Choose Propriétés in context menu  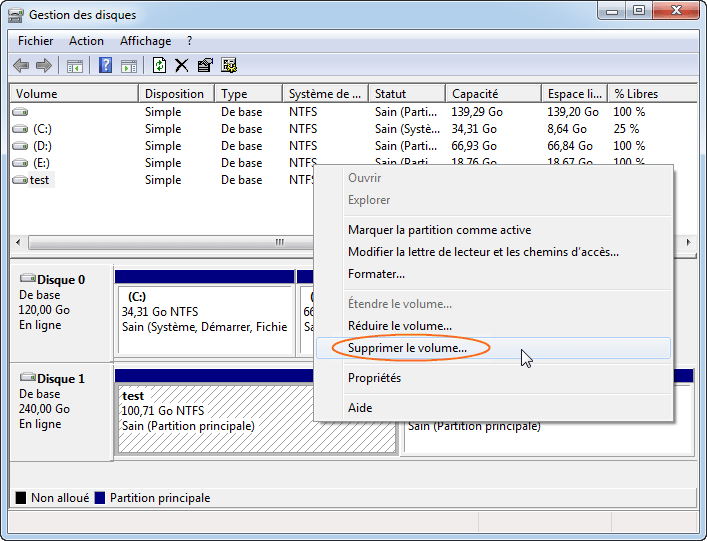493,378
